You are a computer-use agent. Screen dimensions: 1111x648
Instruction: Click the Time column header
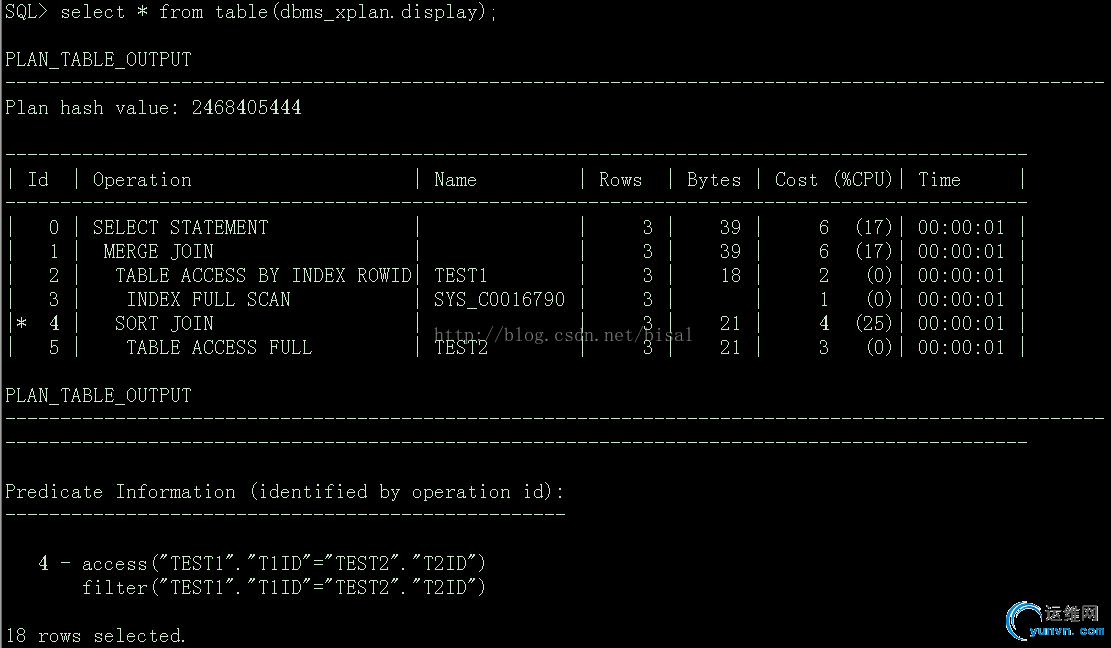pos(939,180)
